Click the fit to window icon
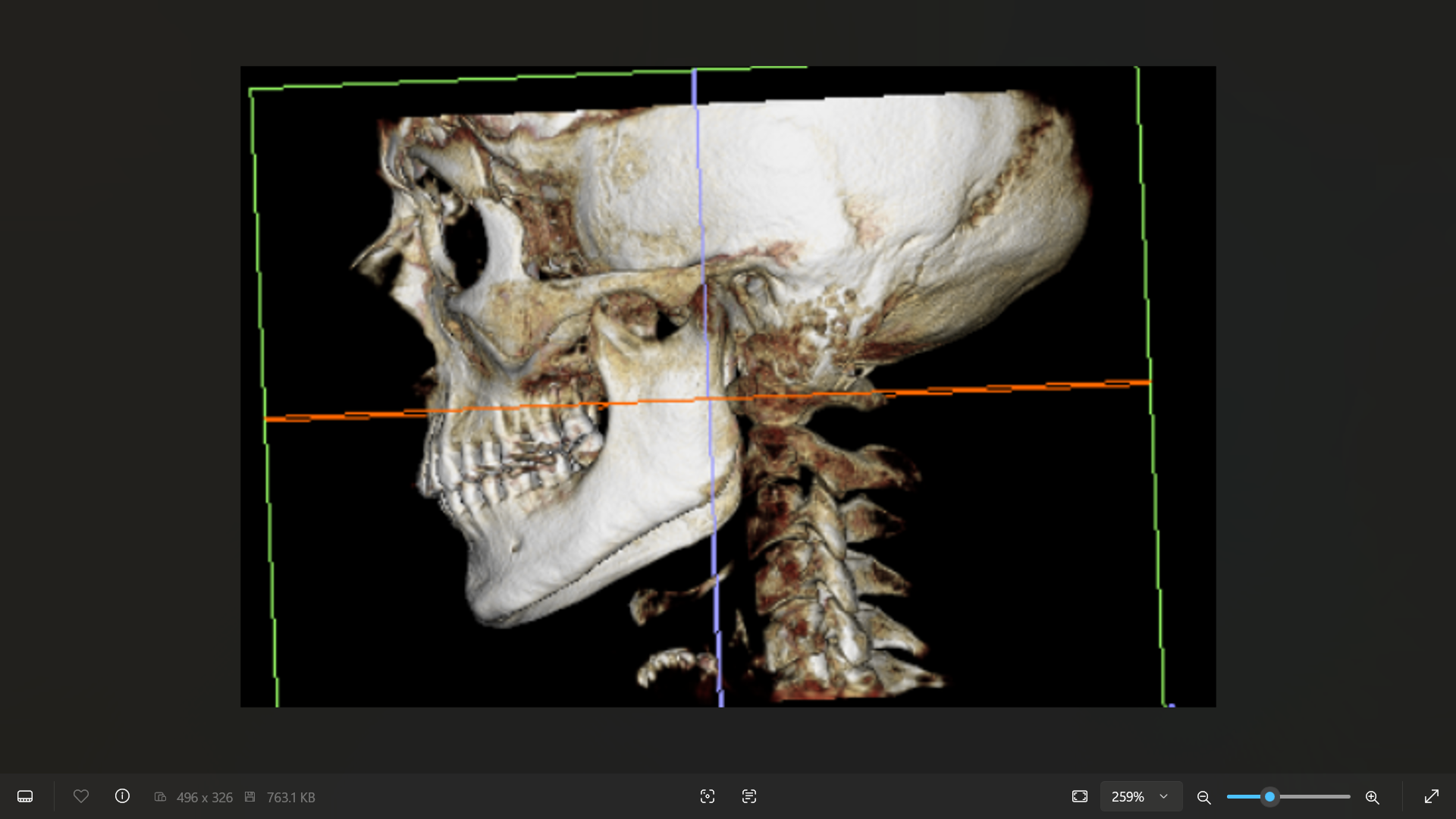The image size is (1456, 819). pyautogui.click(x=1080, y=796)
